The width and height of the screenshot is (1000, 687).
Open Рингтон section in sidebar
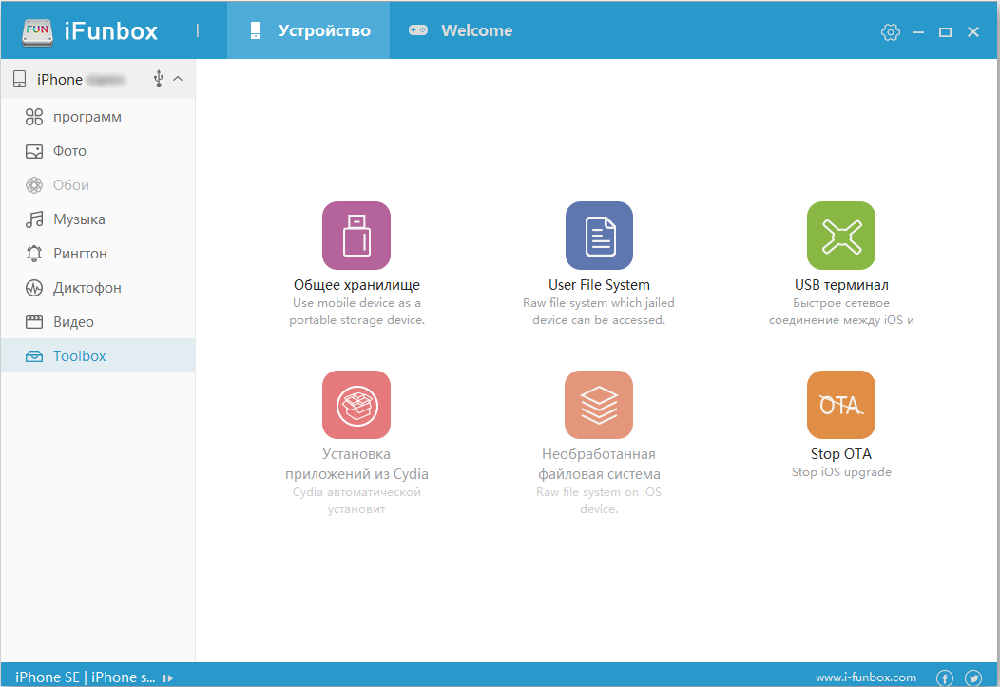point(79,254)
